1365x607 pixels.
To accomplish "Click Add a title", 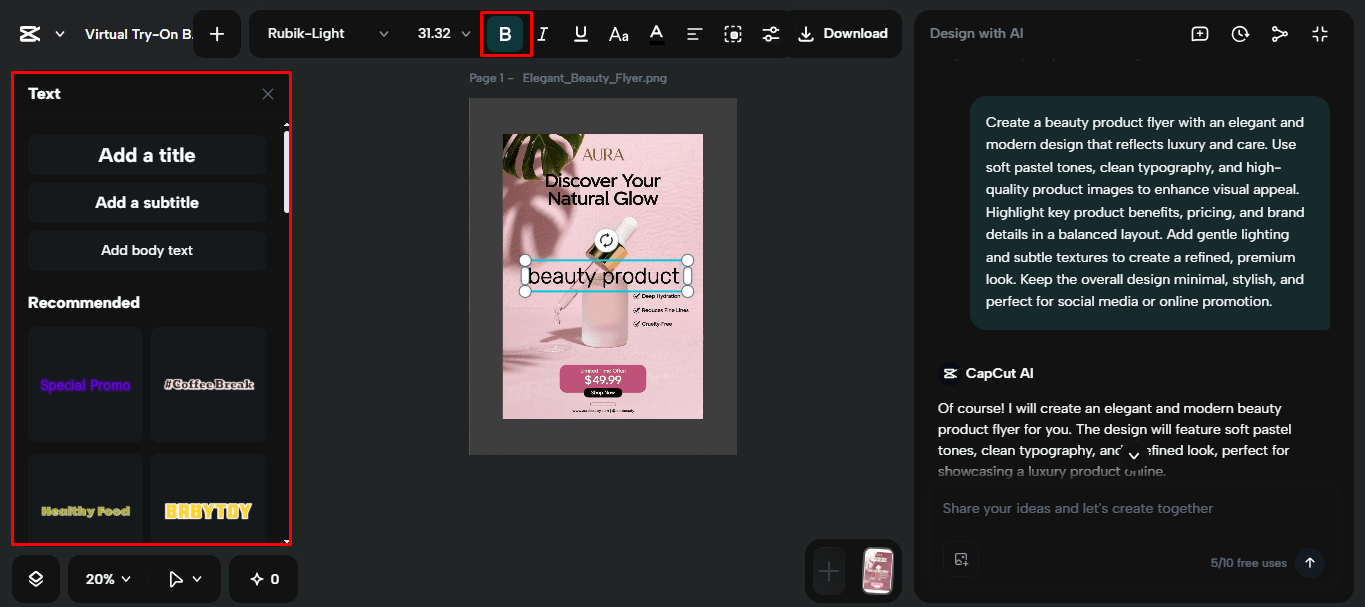I will point(147,155).
